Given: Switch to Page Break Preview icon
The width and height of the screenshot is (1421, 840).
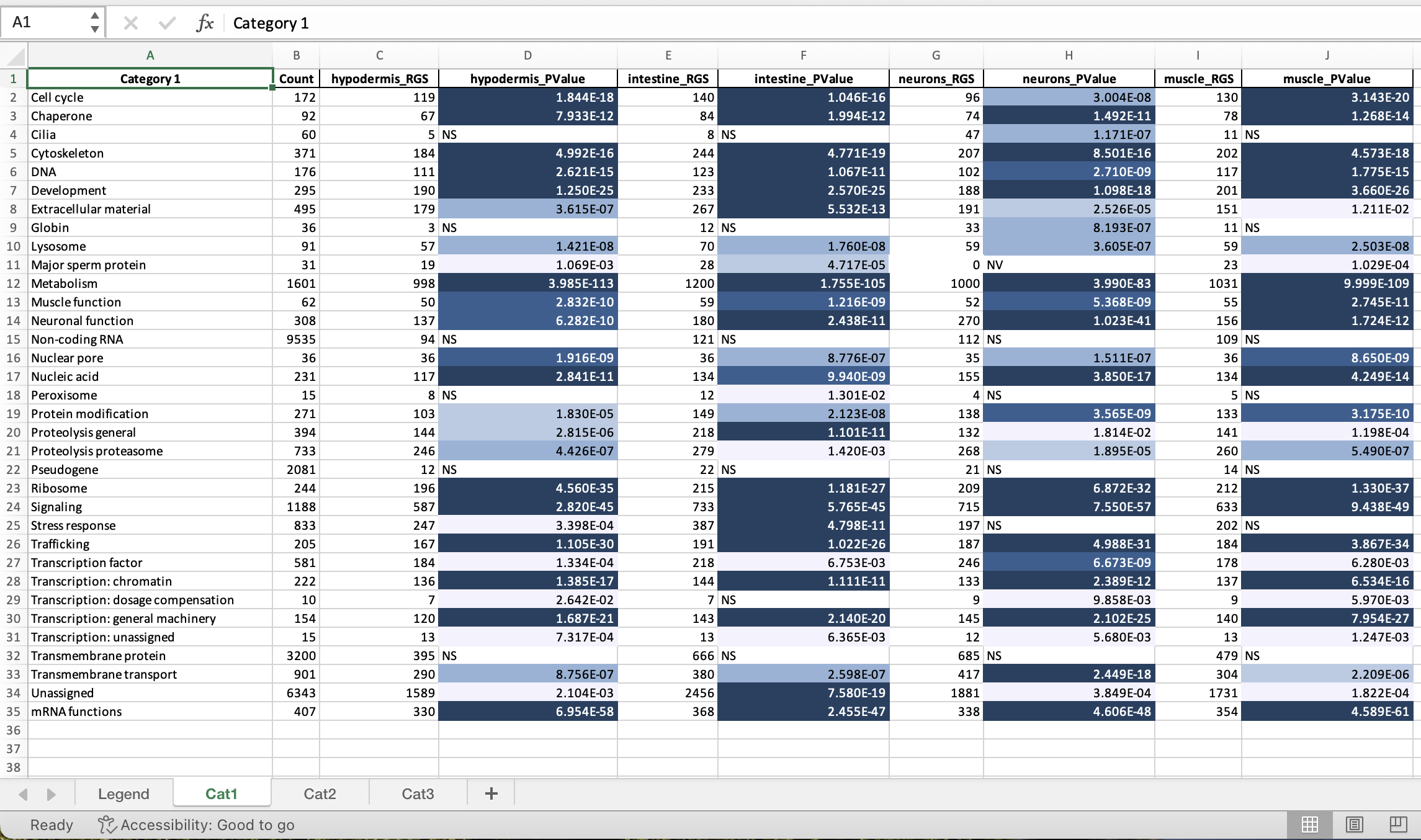Looking at the screenshot, I should [x=1398, y=824].
